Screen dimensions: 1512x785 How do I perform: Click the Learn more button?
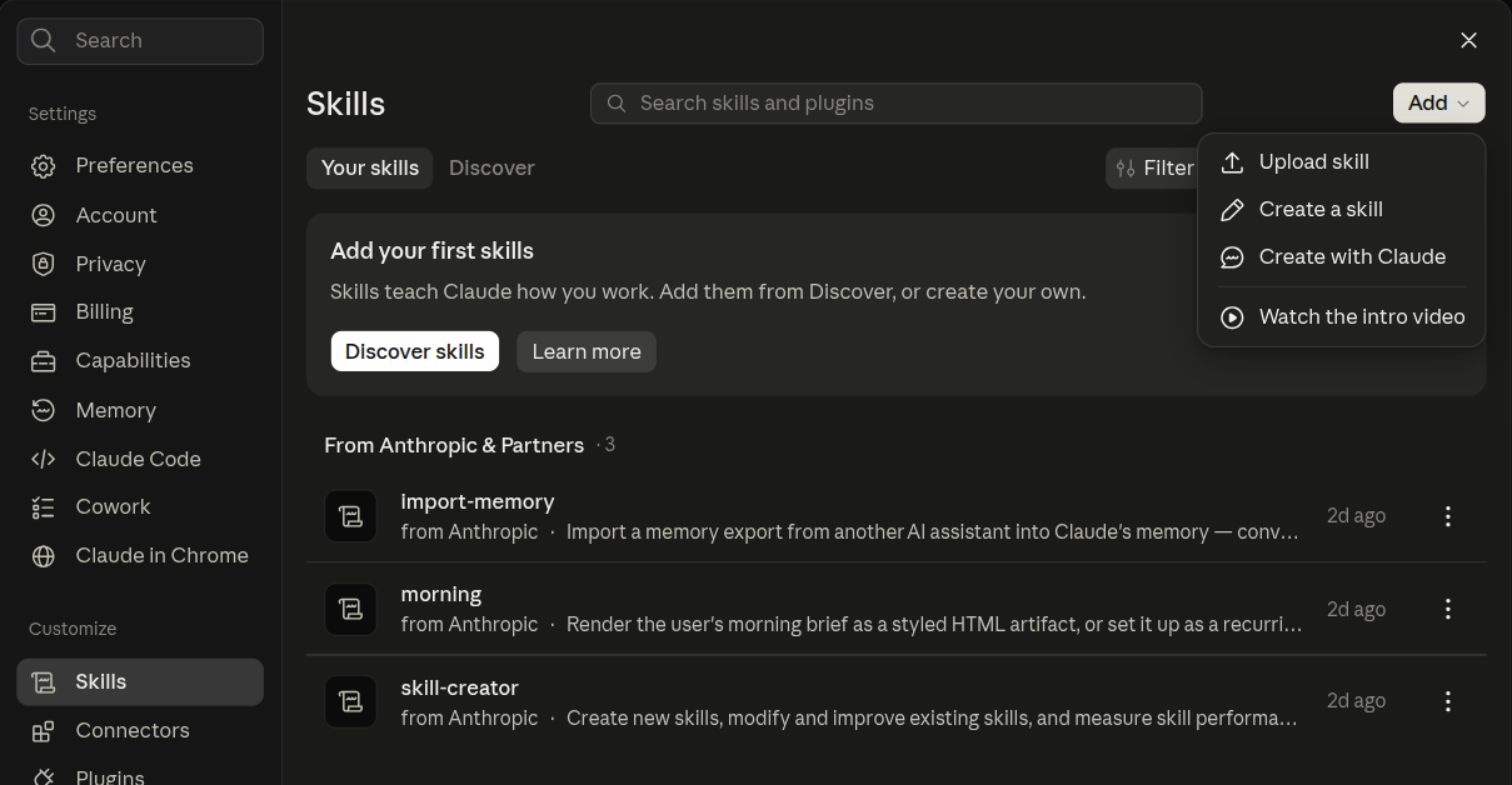click(x=587, y=351)
